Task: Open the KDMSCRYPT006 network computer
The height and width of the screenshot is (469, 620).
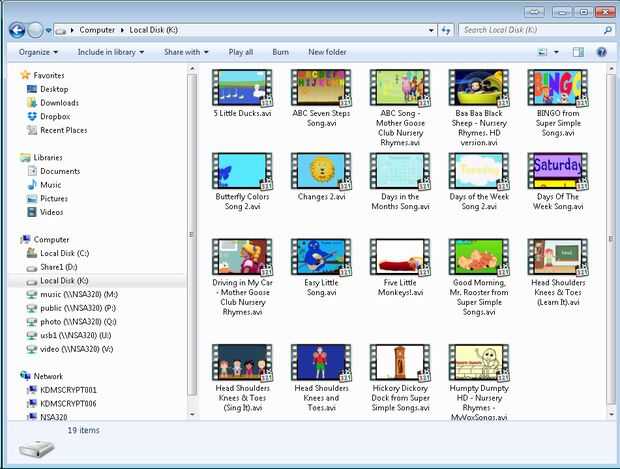Action: point(62,403)
